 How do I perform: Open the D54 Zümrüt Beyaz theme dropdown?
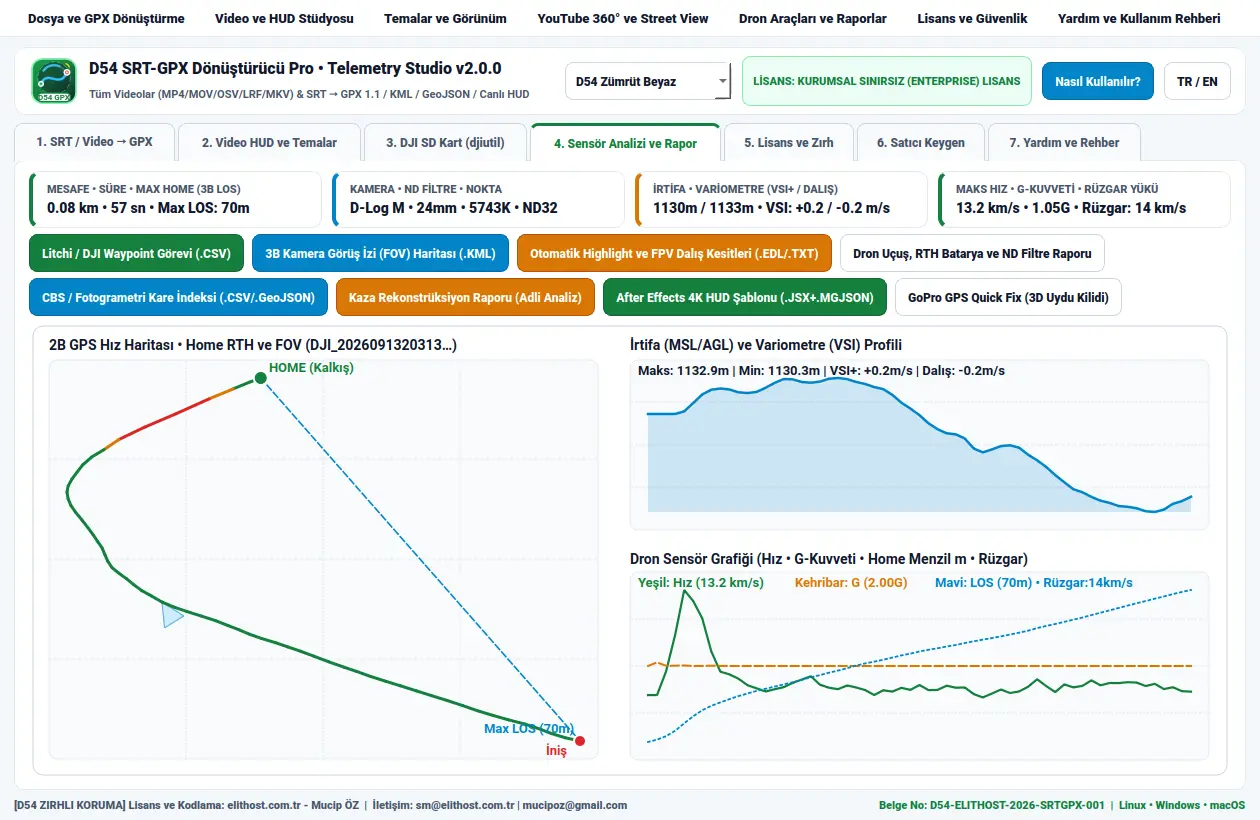(648, 82)
